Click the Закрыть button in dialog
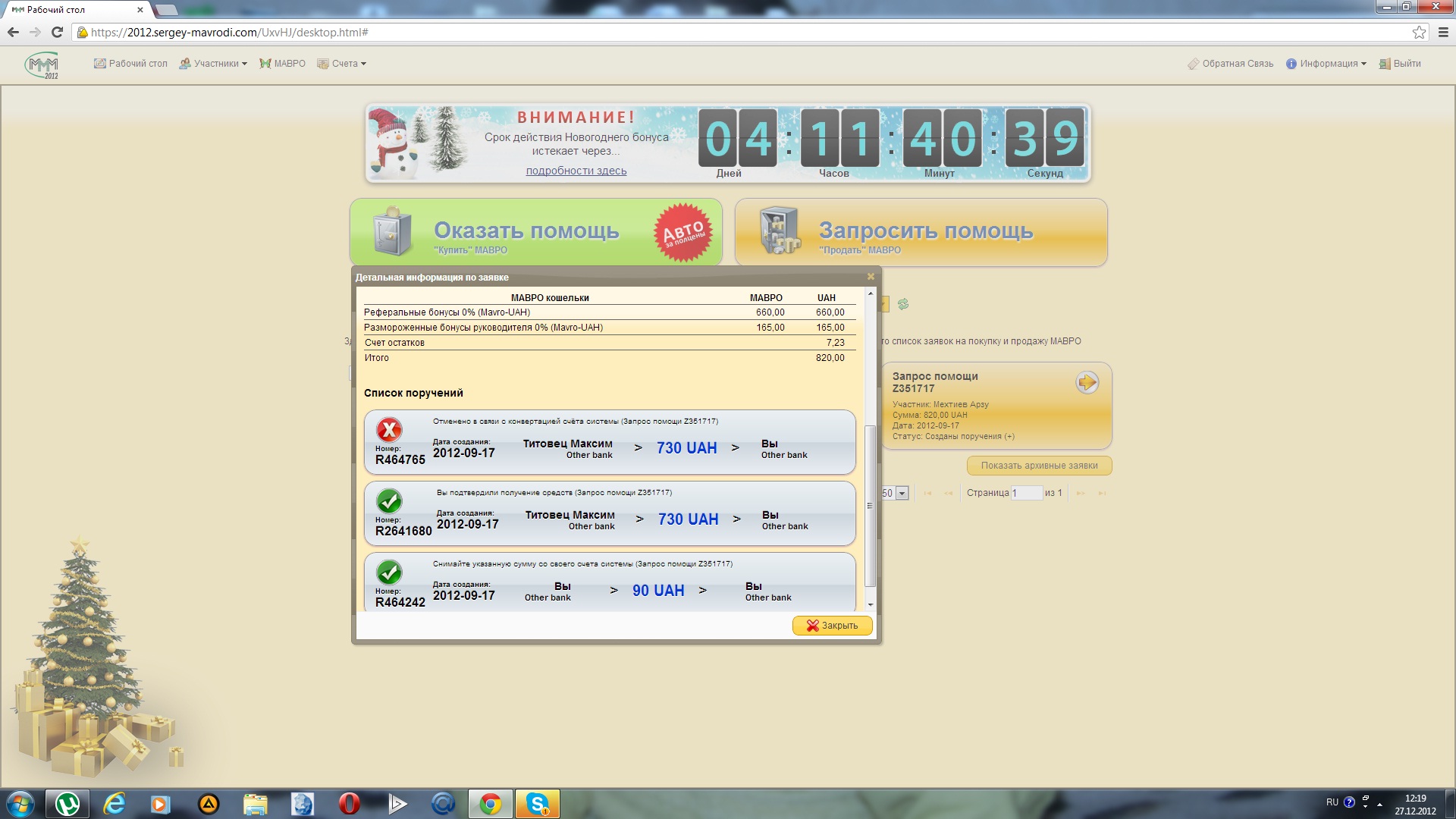Image resolution: width=1456 pixels, height=819 pixels. coord(833,626)
